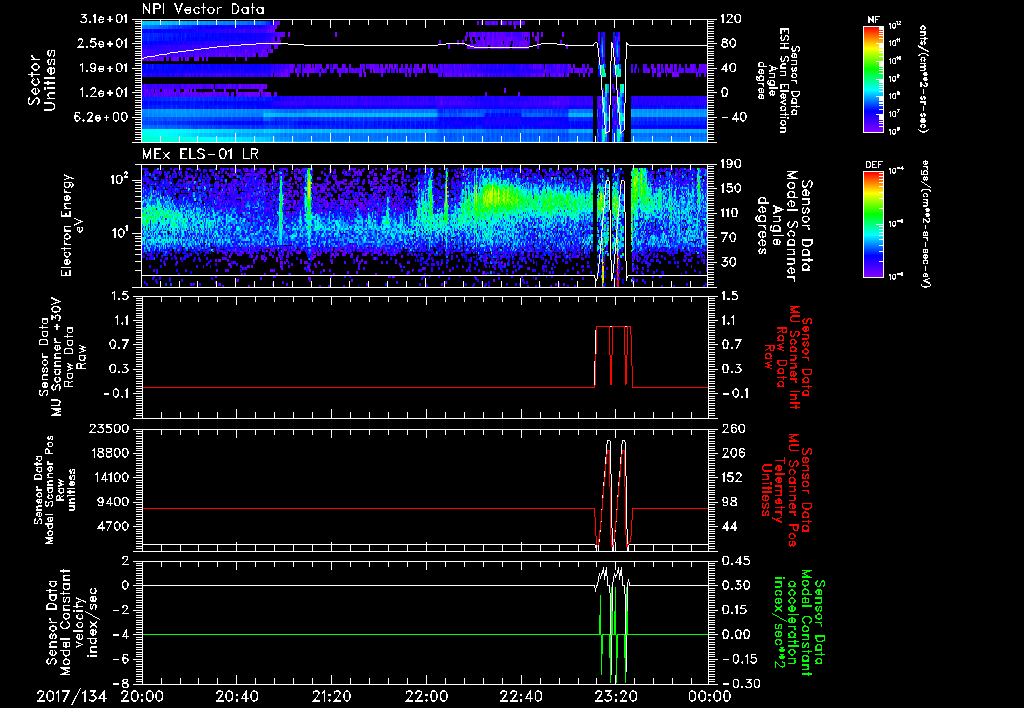Click the Model Scanner Angle degrees label
The width and height of the screenshot is (1024, 708).
click(782, 226)
